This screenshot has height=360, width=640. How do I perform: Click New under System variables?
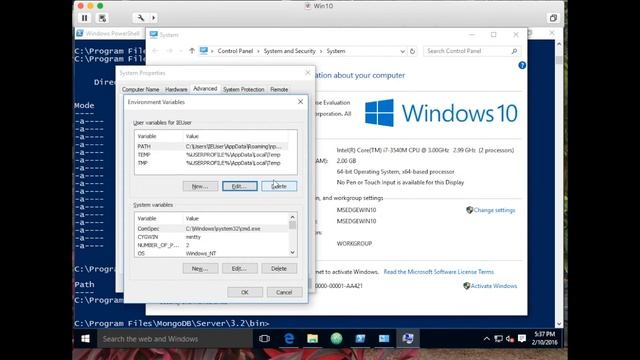click(x=200, y=269)
